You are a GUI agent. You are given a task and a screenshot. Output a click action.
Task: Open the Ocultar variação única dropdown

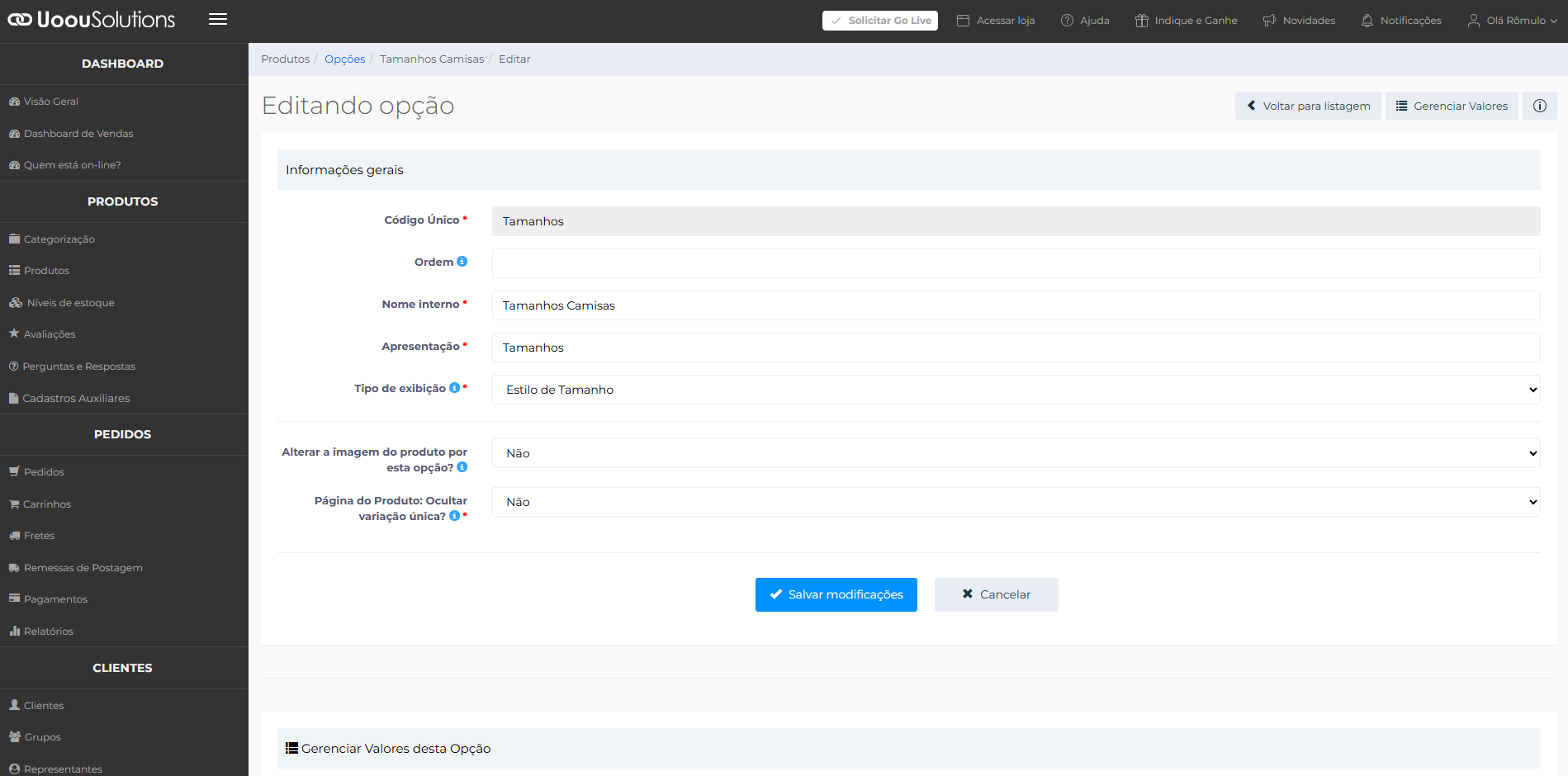click(x=1016, y=502)
